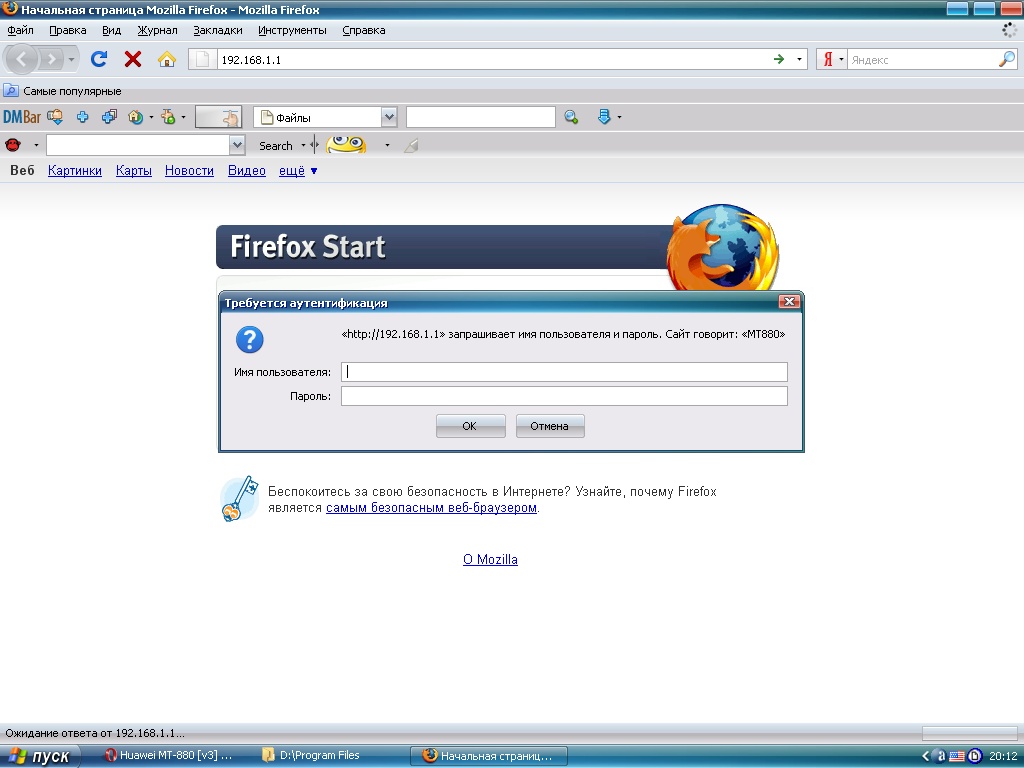Expand the address bar history dropdown
Viewport: 1024px width, 768px height.
[800, 60]
